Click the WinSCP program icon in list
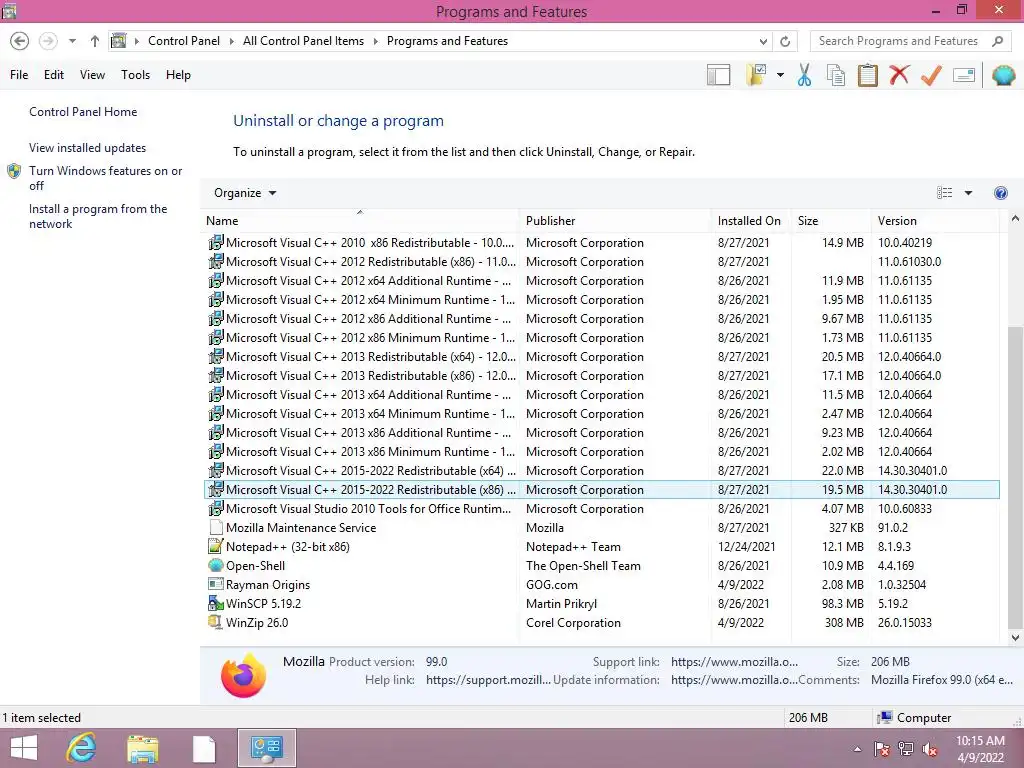Screen dimensions: 1024x768 [216, 603]
